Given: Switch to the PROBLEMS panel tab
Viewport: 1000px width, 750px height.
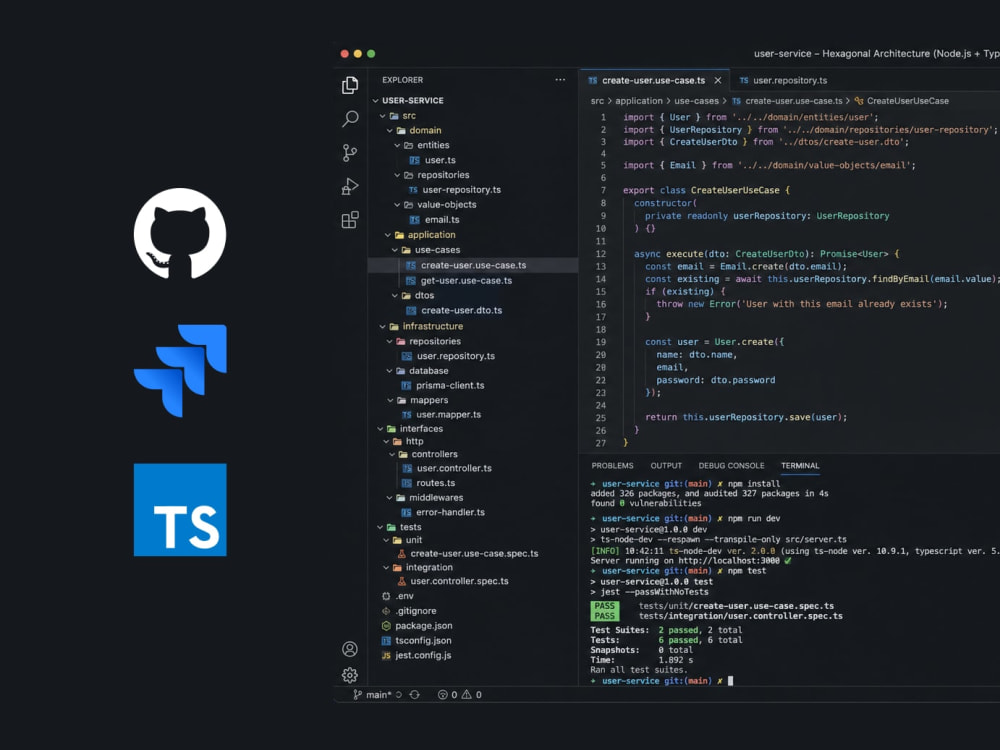Looking at the screenshot, I should (612, 466).
